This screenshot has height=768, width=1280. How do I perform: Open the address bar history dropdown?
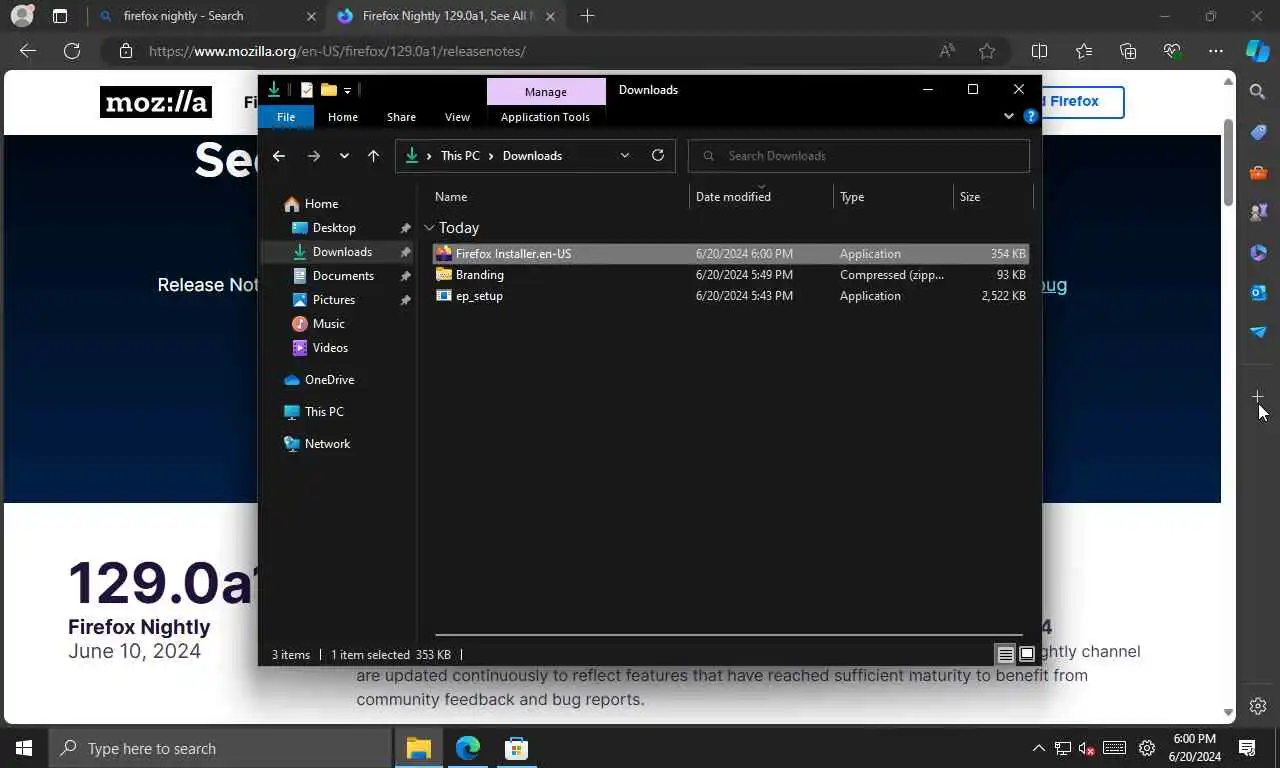pyautogui.click(x=625, y=156)
